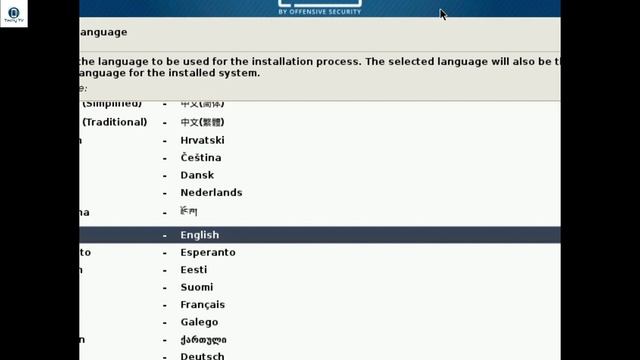Select Suomi as installation language
The image size is (640, 360).
(320, 287)
